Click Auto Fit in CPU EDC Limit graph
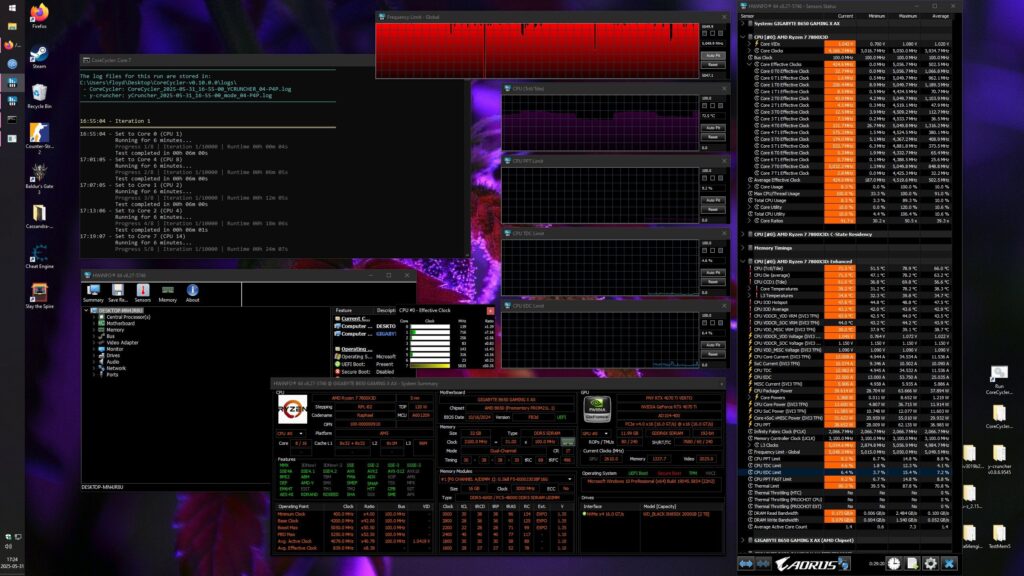Viewport: 1024px width, 576px height. 713,345
